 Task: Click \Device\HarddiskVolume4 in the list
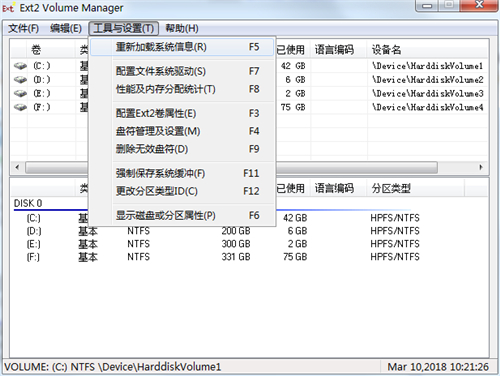pos(427,107)
